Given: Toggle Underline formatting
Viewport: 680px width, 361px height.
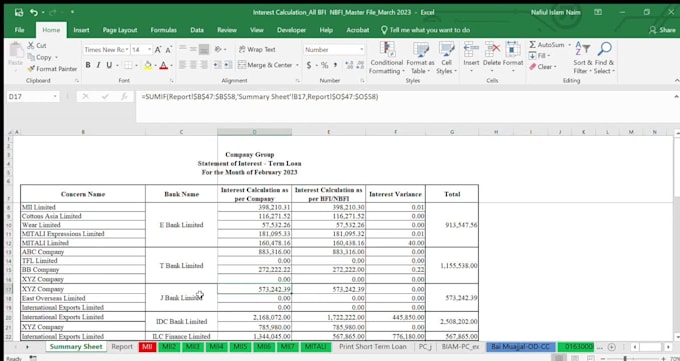Looking at the screenshot, I should tap(109, 65).
